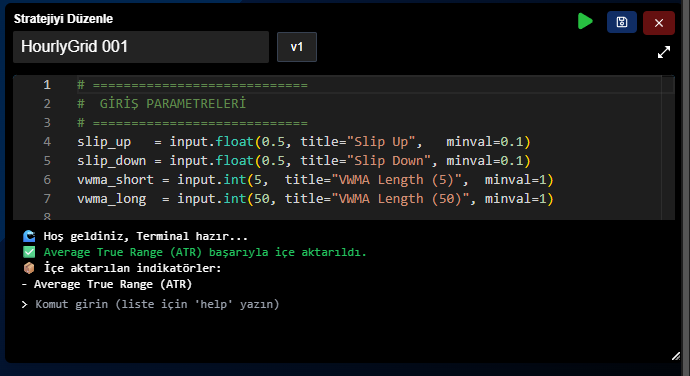Click line number 2 in the gutter
Screen dimensions: 690x376
tap(47, 103)
